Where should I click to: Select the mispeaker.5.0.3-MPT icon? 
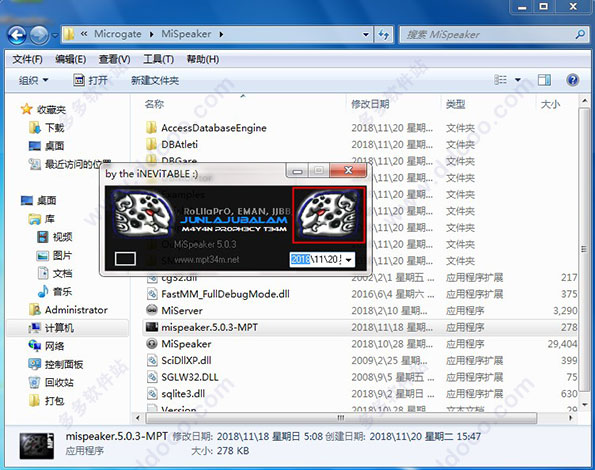pyautogui.click(x=152, y=327)
